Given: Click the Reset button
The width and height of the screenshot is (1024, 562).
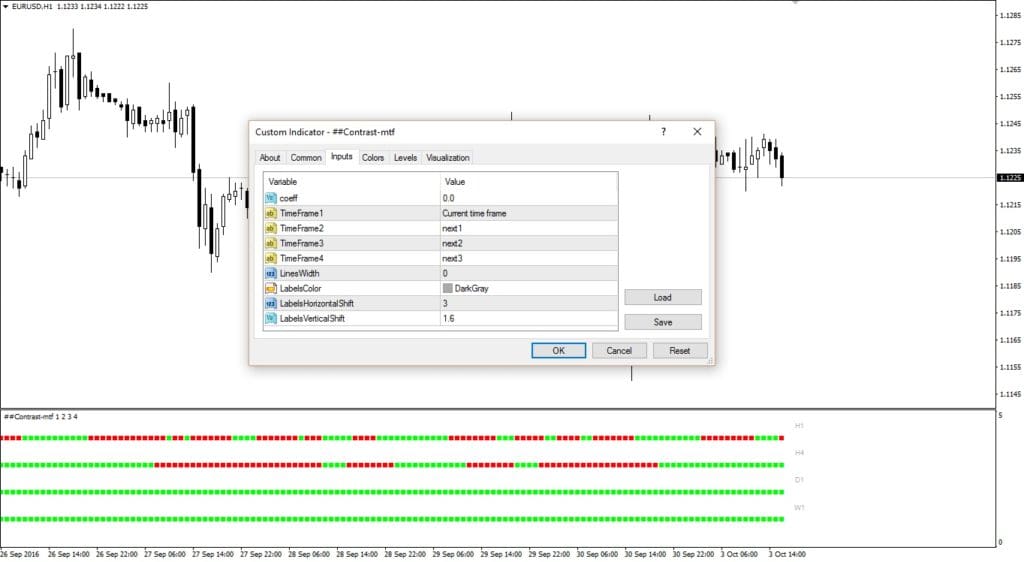Looking at the screenshot, I should point(680,351).
